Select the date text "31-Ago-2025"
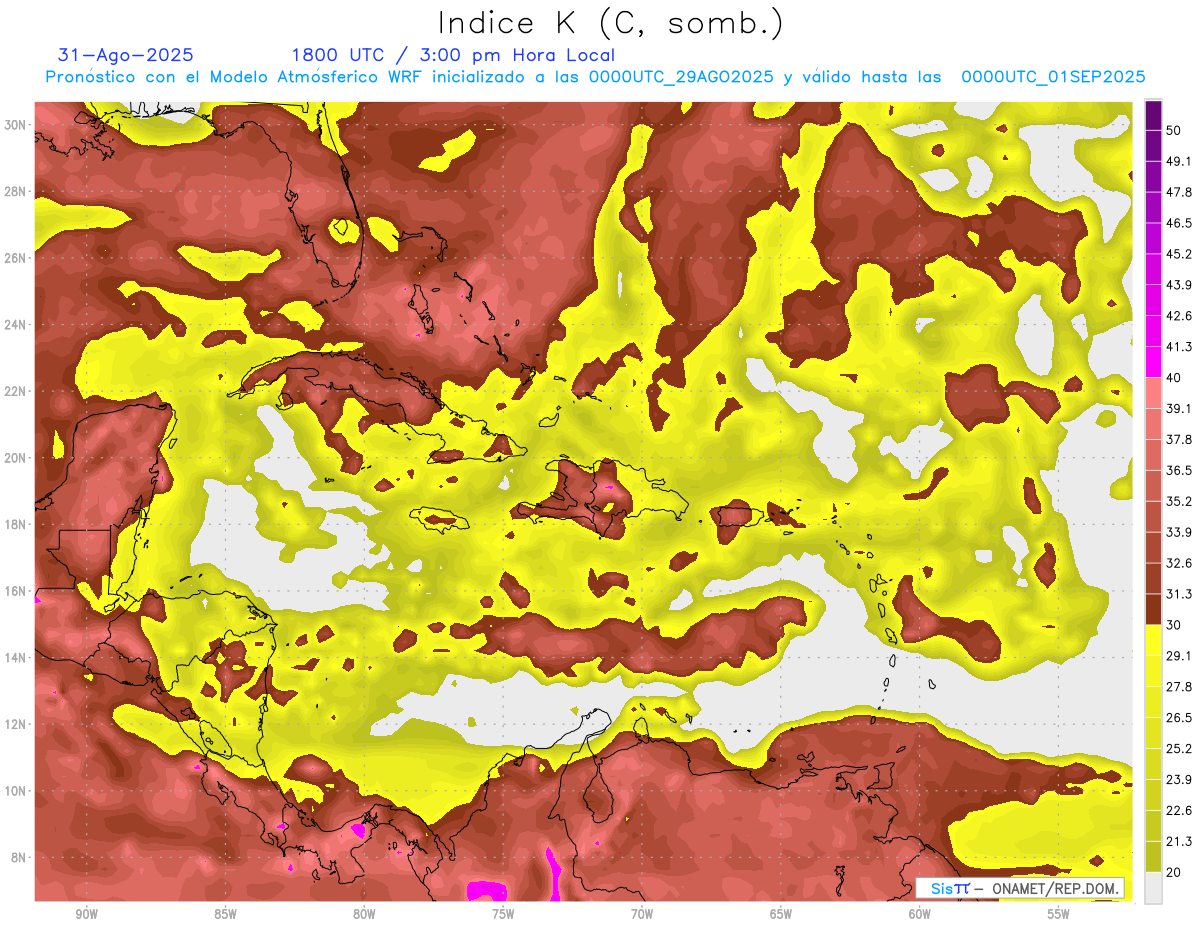The image size is (1200, 927). click(126, 55)
